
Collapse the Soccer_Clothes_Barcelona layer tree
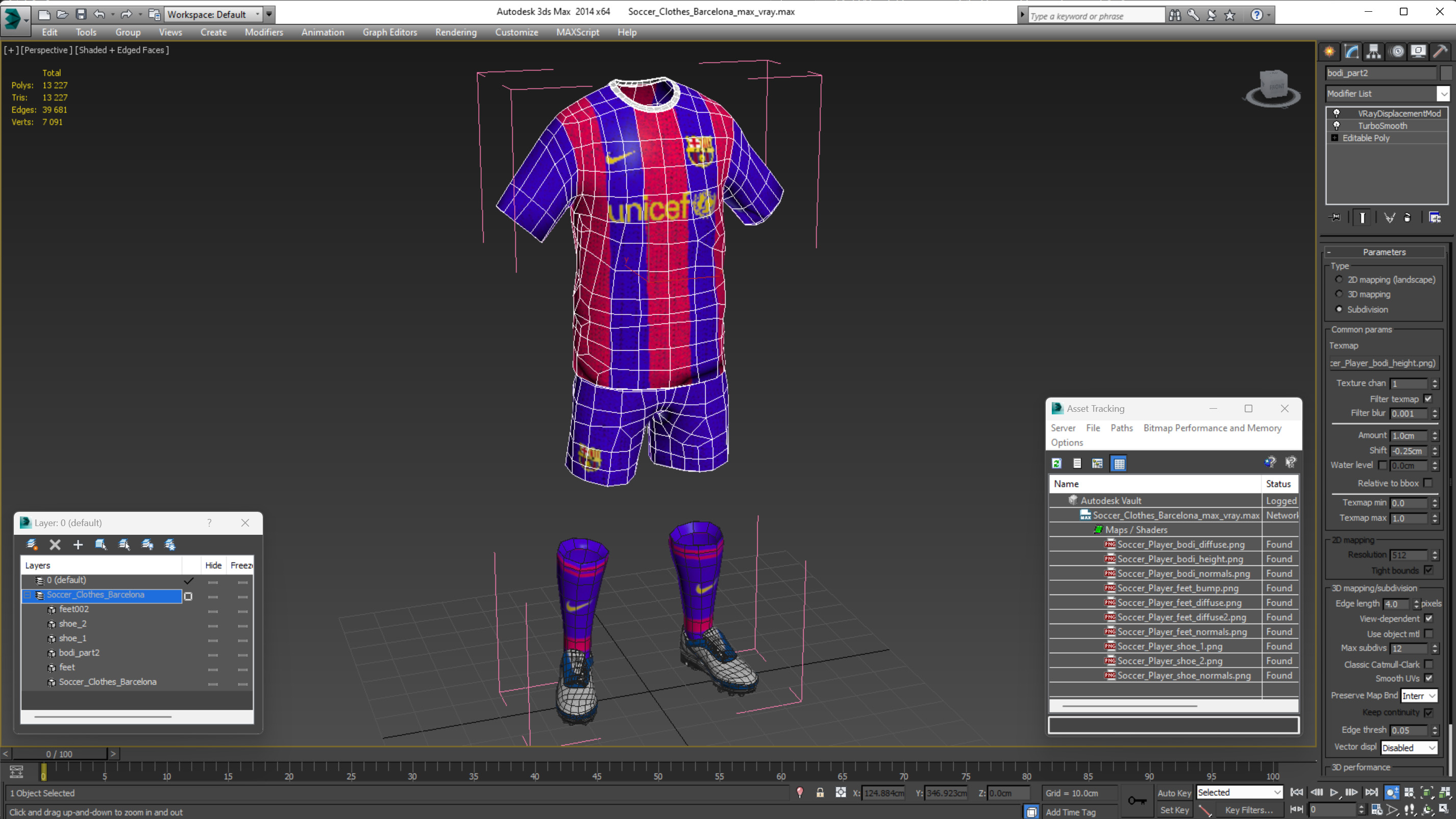(x=27, y=594)
